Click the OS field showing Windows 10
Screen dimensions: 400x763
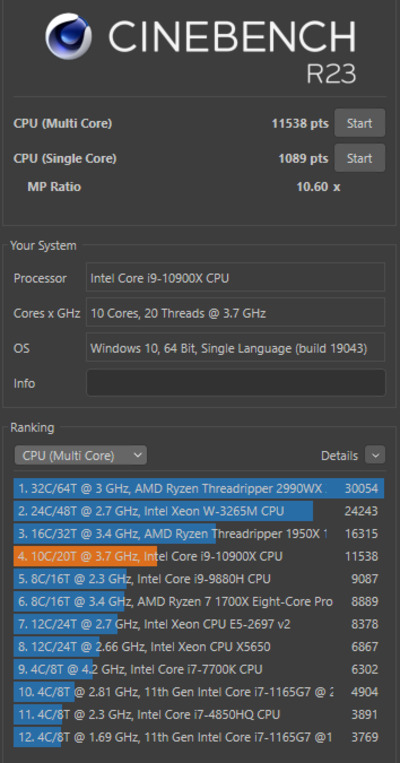coord(236,348)
